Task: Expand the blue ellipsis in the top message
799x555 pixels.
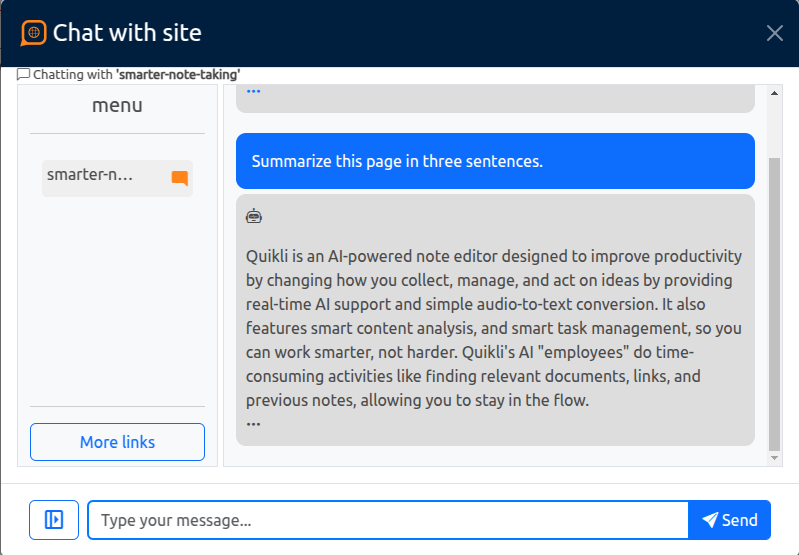Action: [x=253, y=92]
